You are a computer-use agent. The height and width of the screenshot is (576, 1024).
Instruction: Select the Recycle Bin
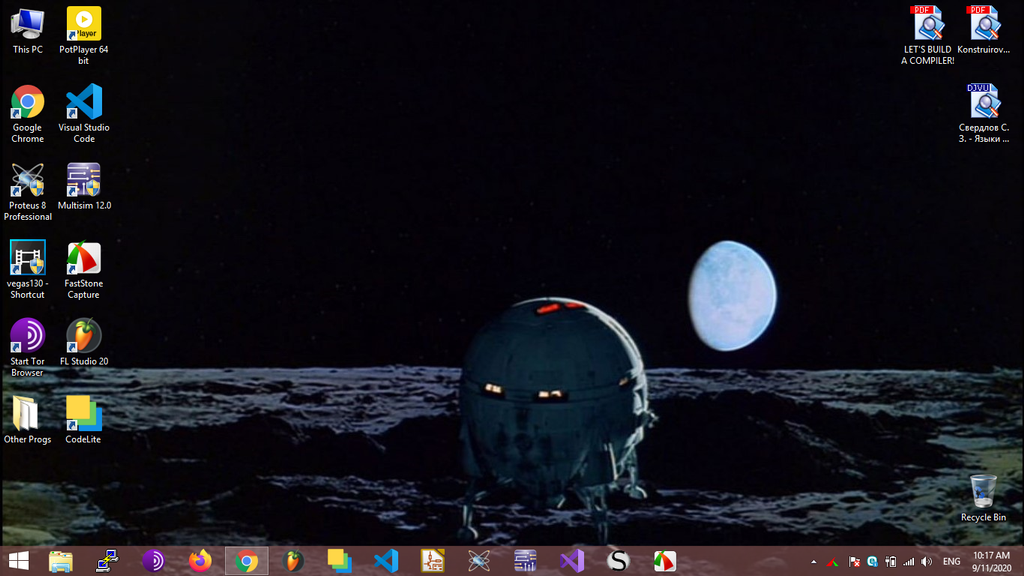click(984, 498)
